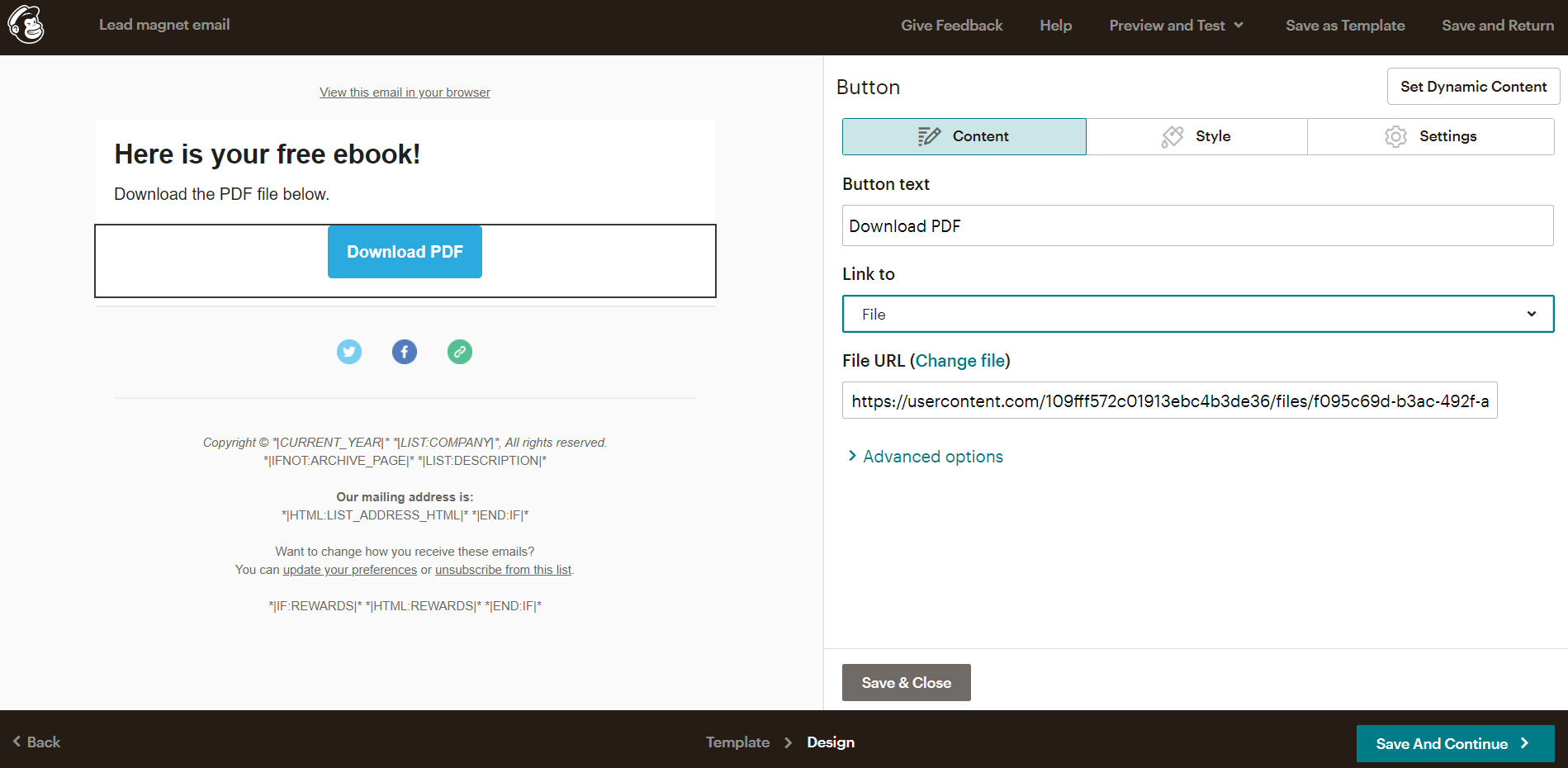Click the paint icon on Style tab
Viewport: 1568px width, 768px height.
pyautogui.click(x=1172, y=136)
